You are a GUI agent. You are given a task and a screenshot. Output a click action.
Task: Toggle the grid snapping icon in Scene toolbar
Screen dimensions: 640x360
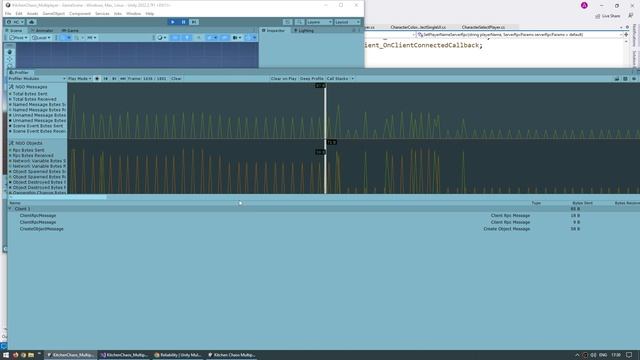(x=78, y=38)
